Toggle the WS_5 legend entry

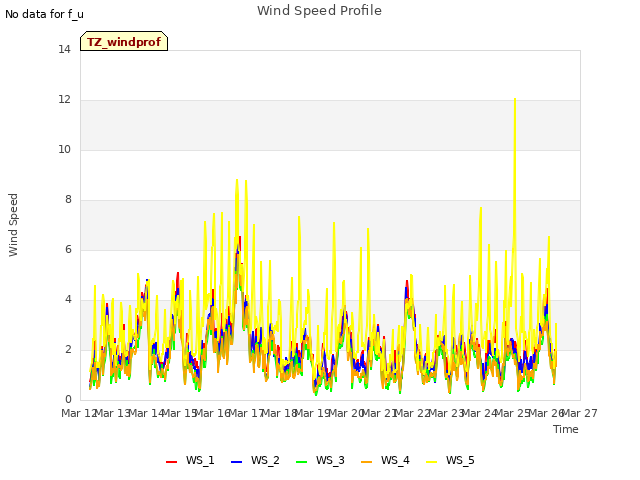(x=450, y=460)
